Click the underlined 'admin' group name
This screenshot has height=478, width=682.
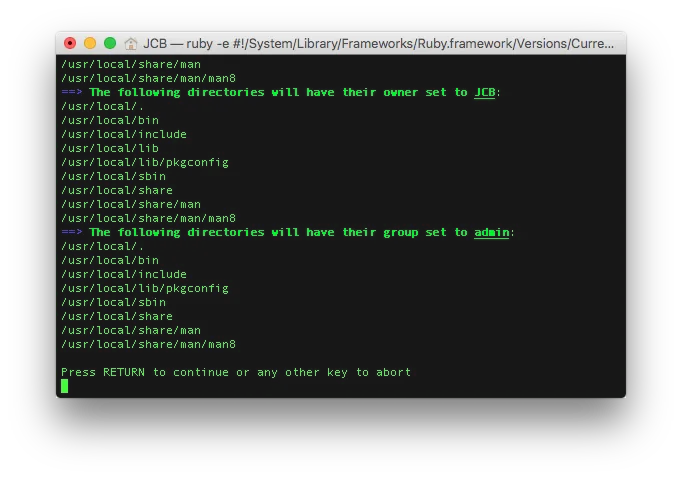click(491, 232)
